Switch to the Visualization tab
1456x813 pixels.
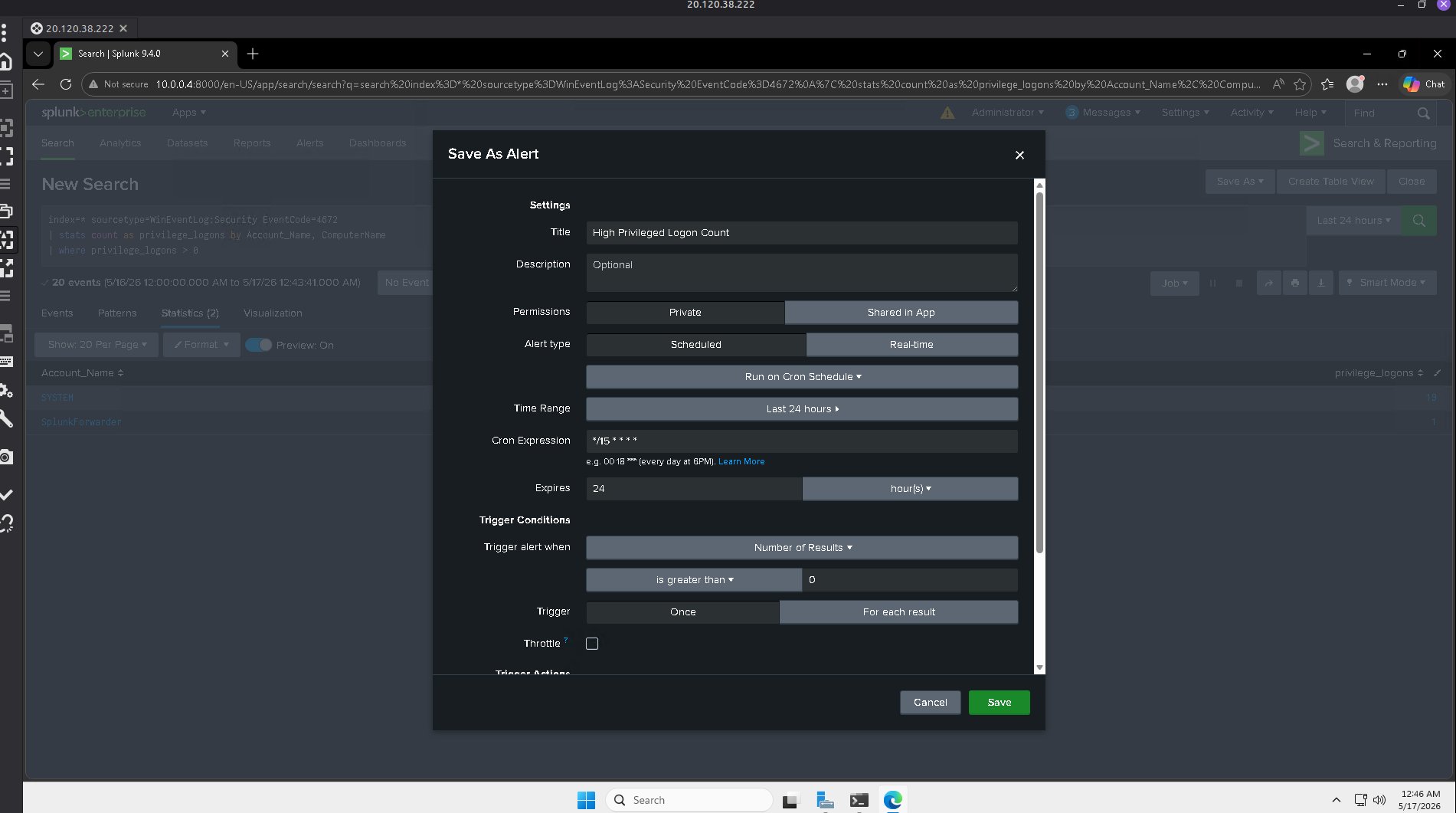pos(273,313)
